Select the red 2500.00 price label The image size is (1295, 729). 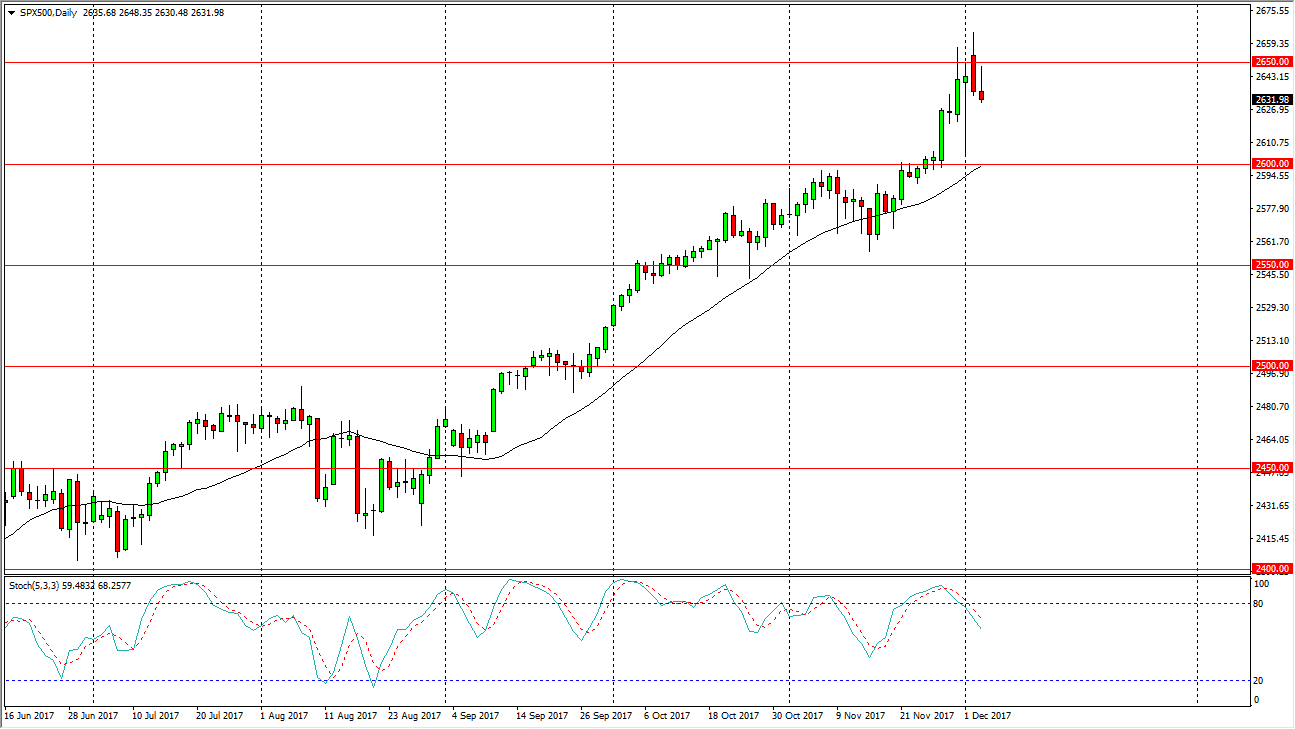1271,366
